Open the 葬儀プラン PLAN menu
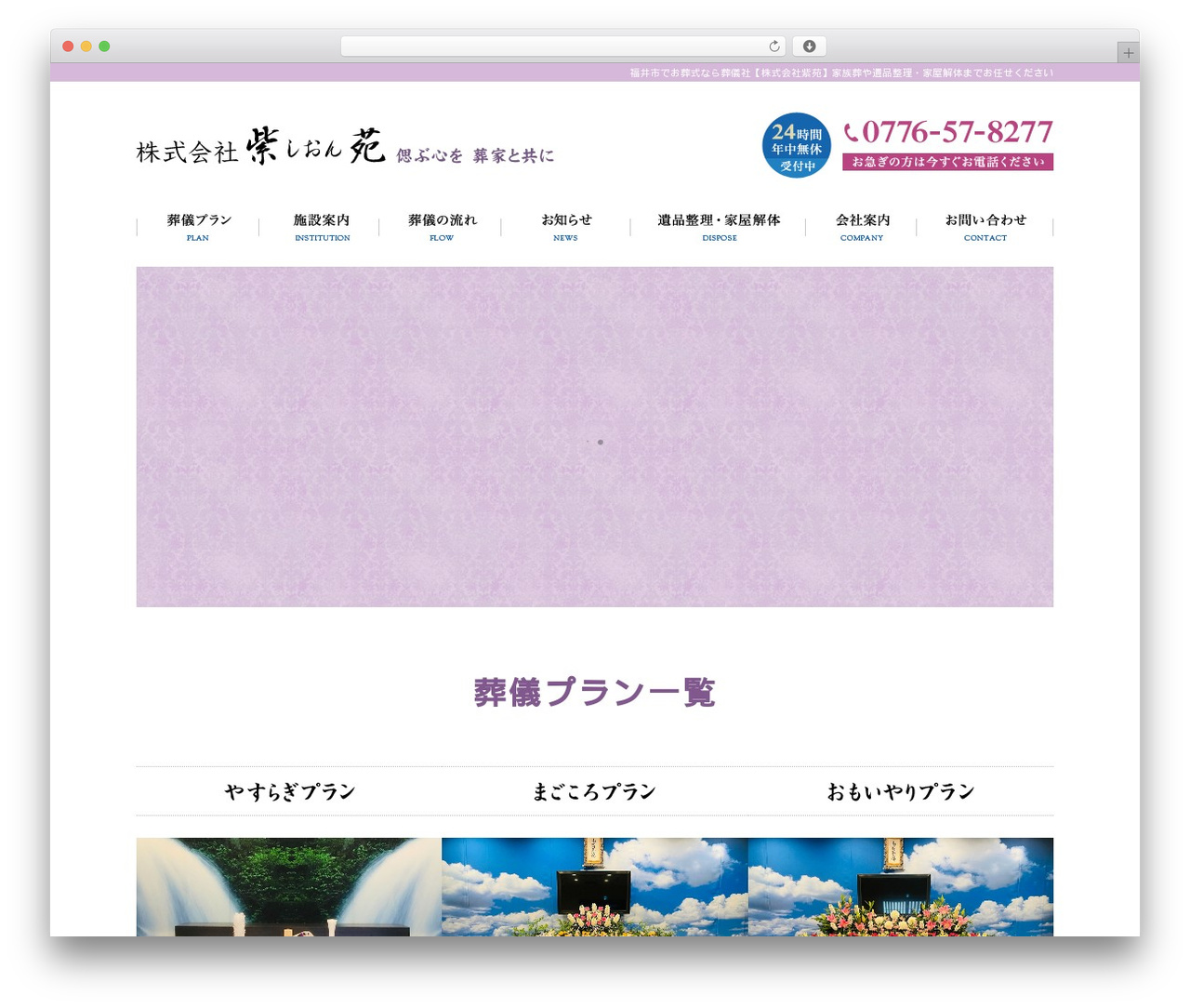Image resolution: width=1190 pixels, height=1008 pixels. tap(198, 227)
